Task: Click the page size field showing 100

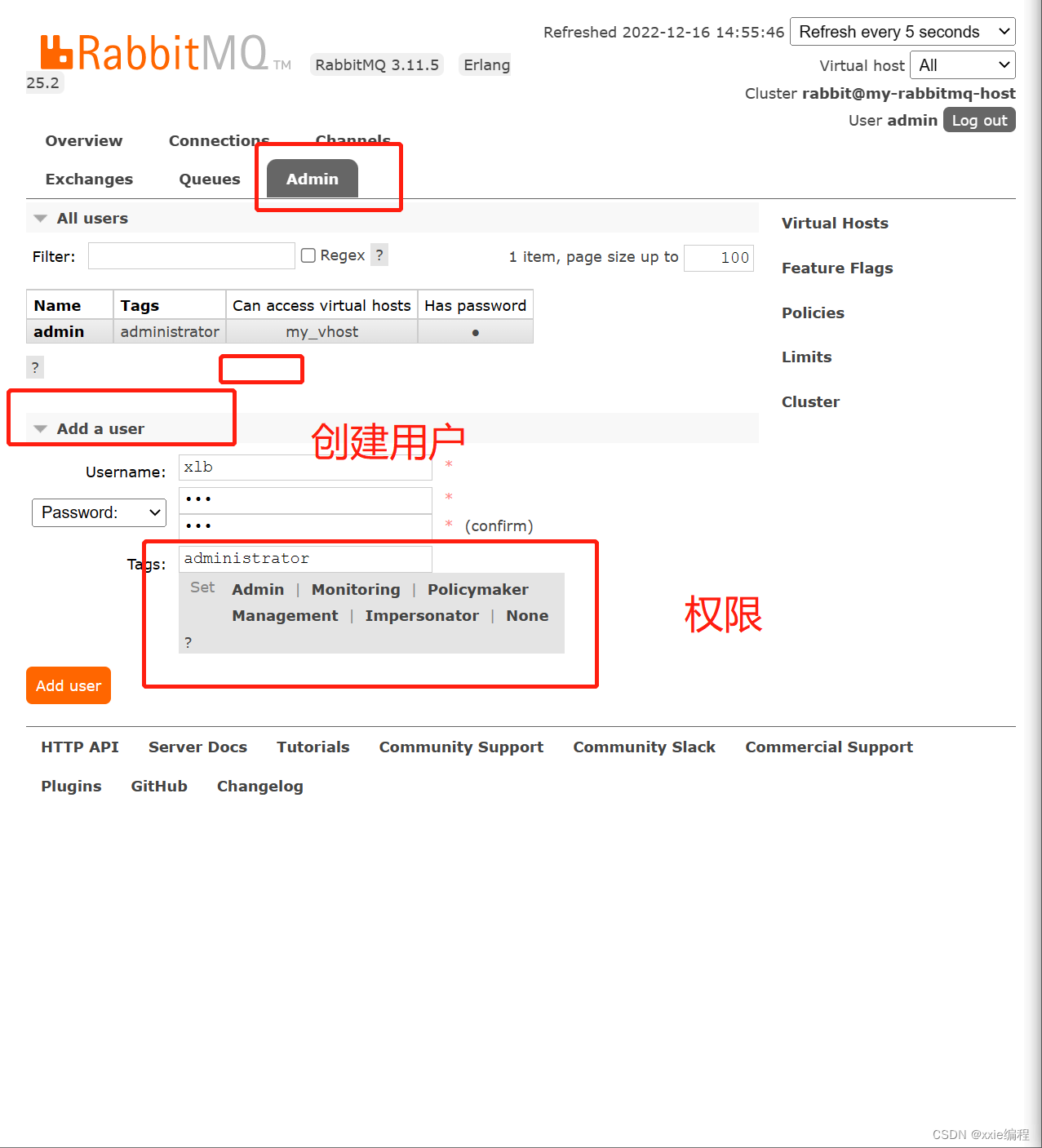Action: (719, 258)
